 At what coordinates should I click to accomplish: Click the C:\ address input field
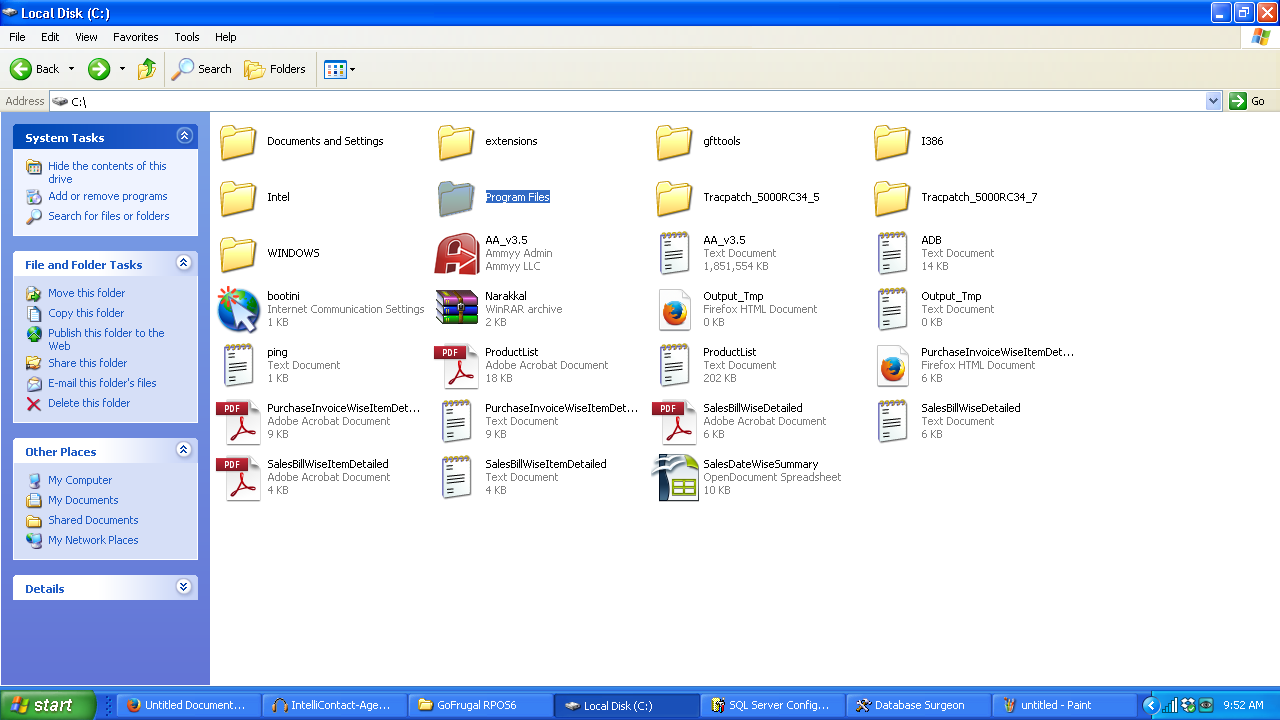(x=600, y=101)
